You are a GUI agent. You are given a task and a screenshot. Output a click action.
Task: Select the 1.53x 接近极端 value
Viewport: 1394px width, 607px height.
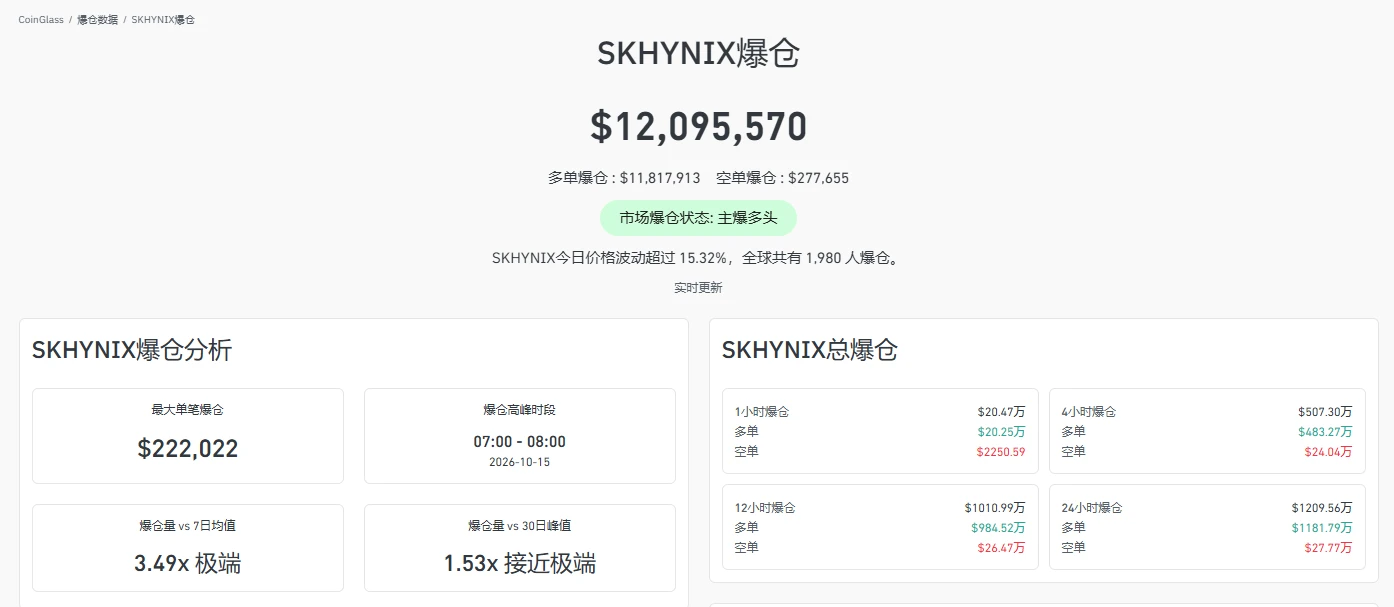[519, 563]
